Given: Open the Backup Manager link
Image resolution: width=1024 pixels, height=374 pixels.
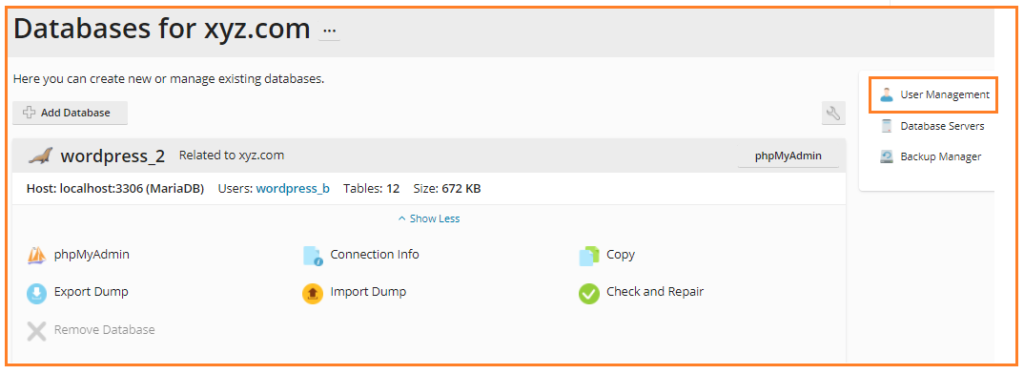Looking at the screenshot, I should point(940,157).
